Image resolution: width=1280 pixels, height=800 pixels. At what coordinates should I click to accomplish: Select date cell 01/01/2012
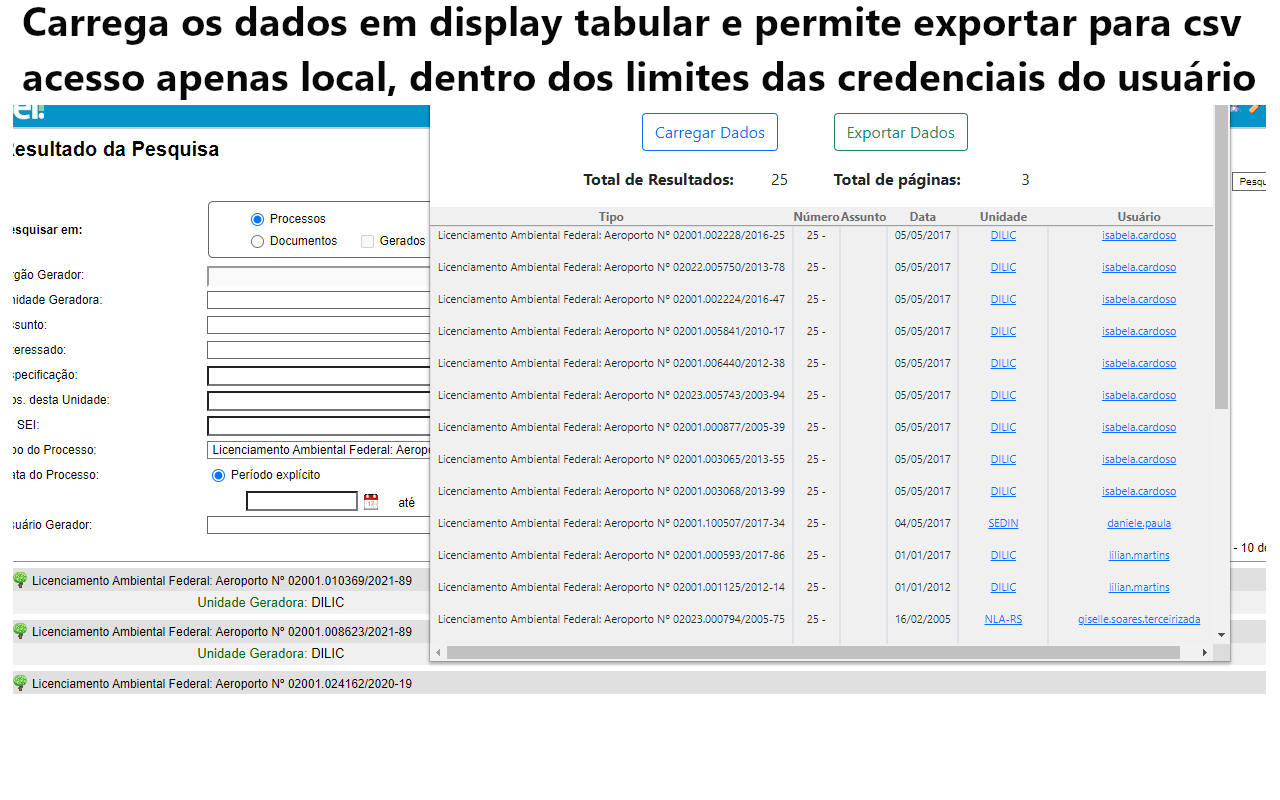point(923,587)
